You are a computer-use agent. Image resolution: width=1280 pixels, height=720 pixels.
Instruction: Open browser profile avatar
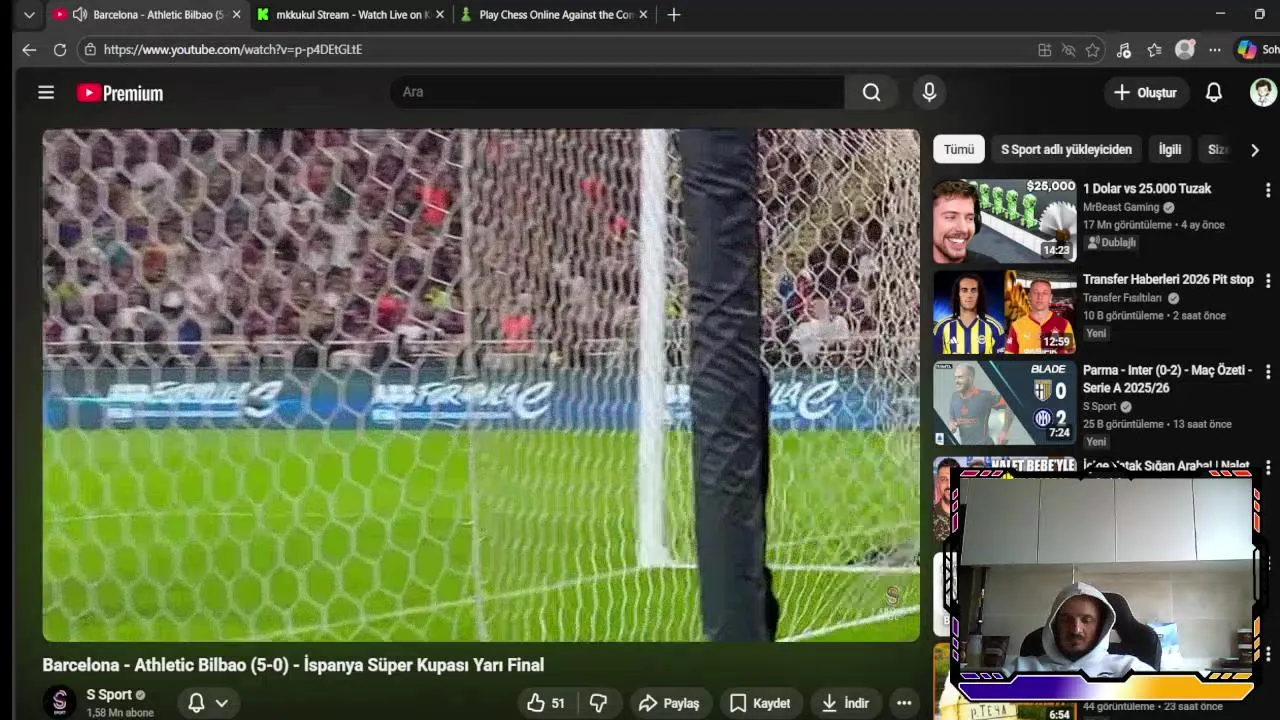click(x=1185, y=50)
